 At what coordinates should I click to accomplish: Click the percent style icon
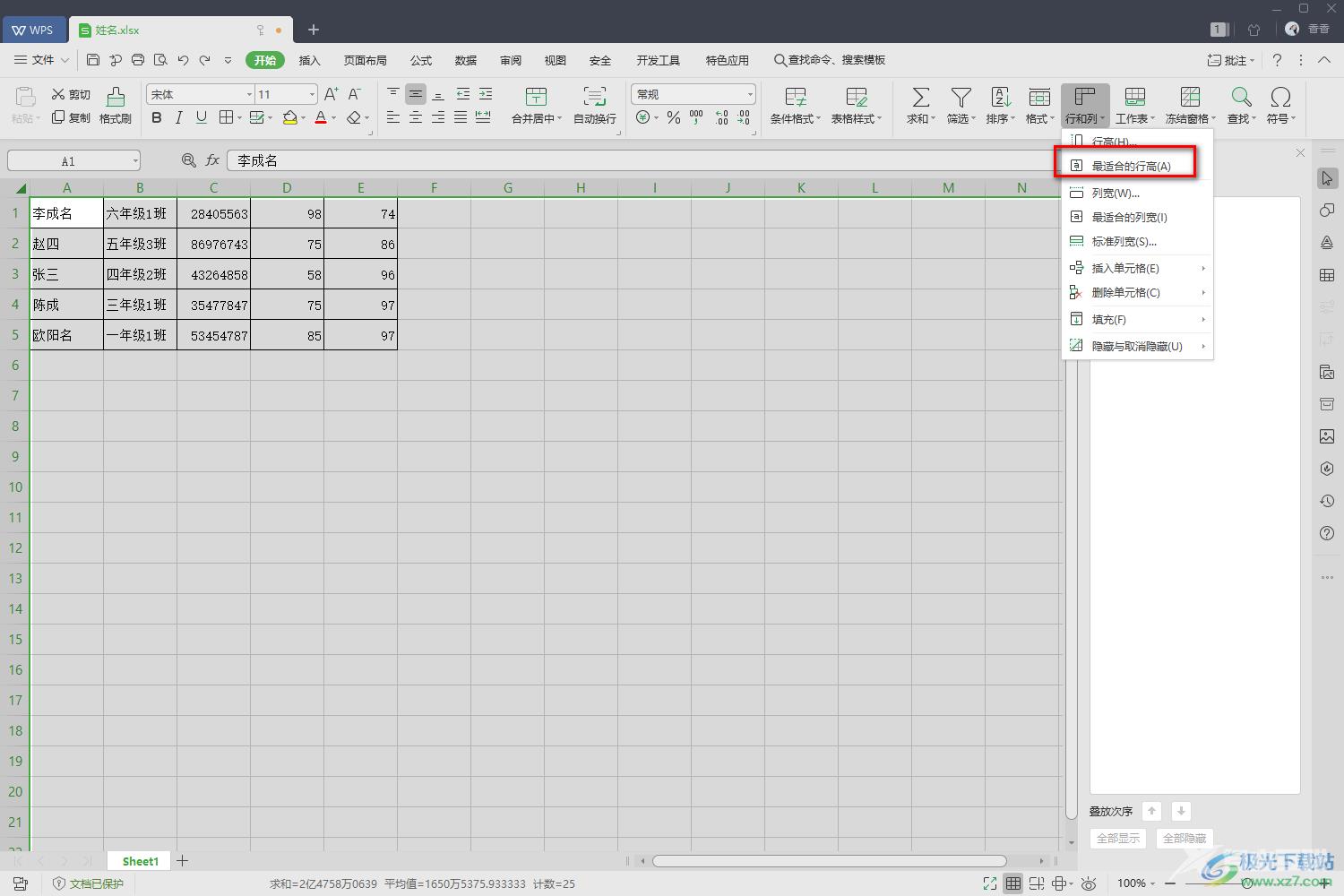pos(674,117)
